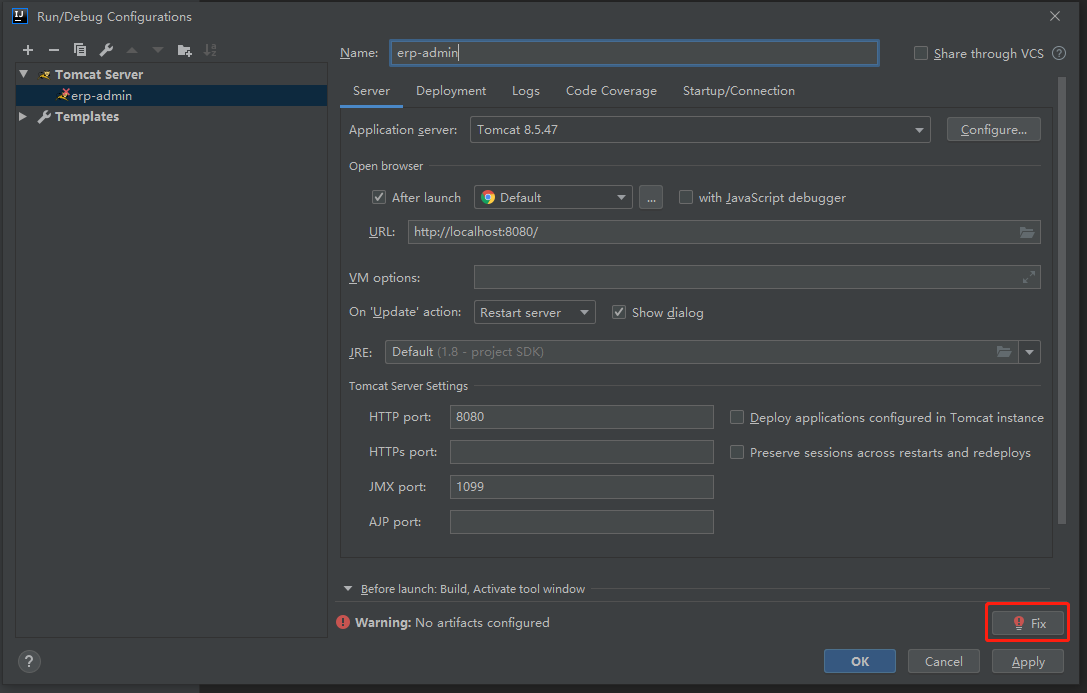Open the Default browser dropdown
Screen dimensions: 1087x693
tap(553, 198)
